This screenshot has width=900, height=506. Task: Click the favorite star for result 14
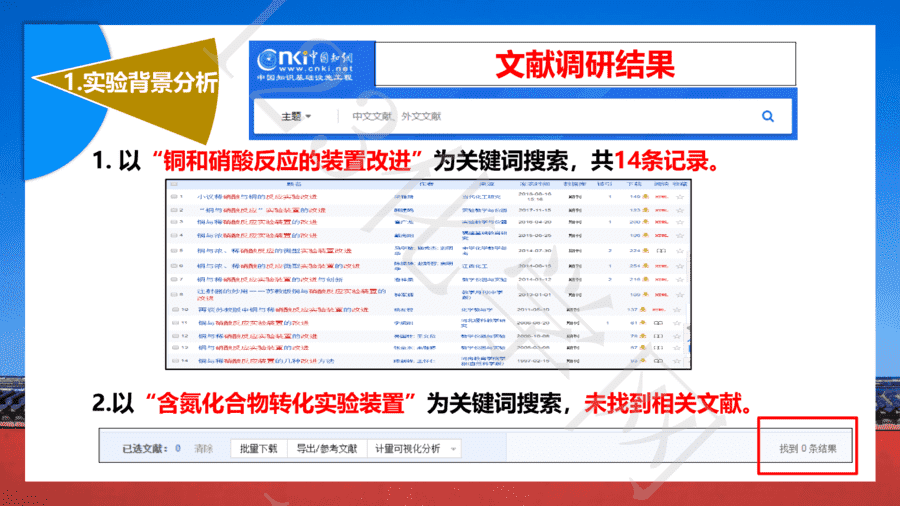click(x=677, y=361)
